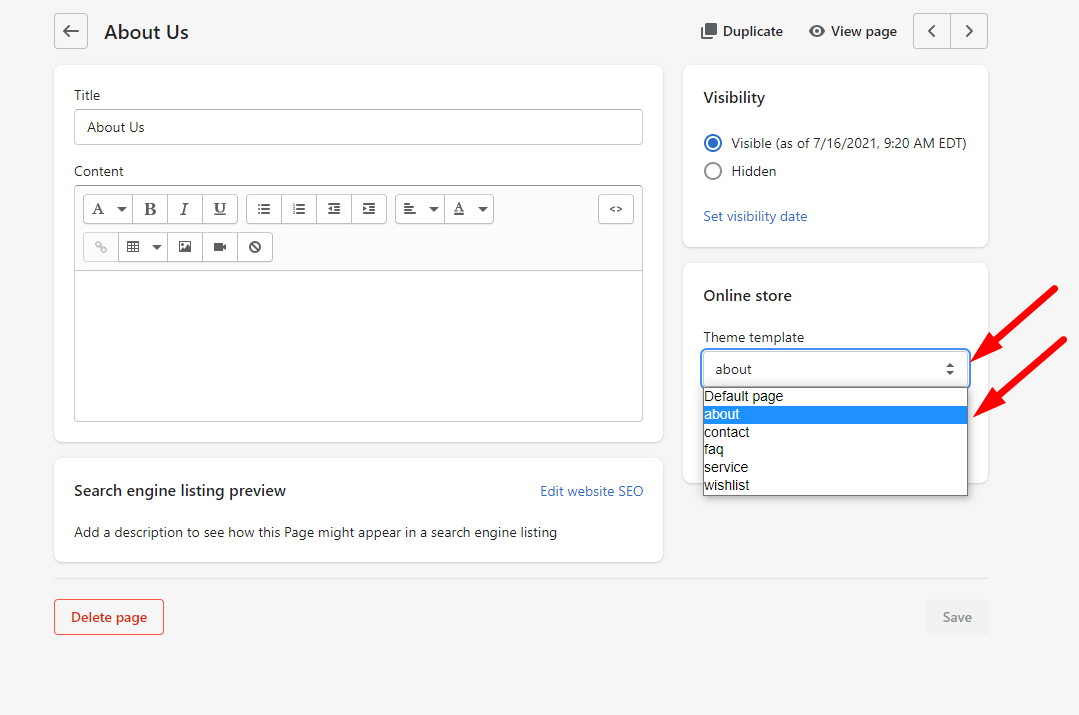Choose wishlist from template list

(835, 485)
